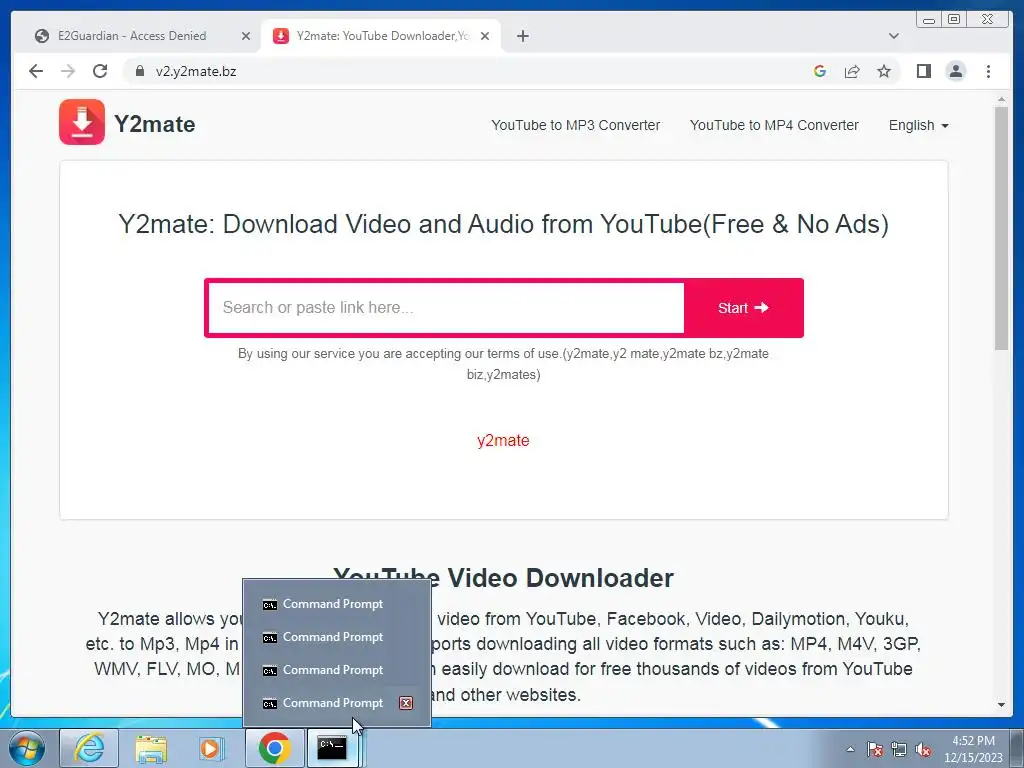Click the address bar URL v2.y2mate.bz
This screenshot has width=1024, height=768.
click(x=196, y=71)
